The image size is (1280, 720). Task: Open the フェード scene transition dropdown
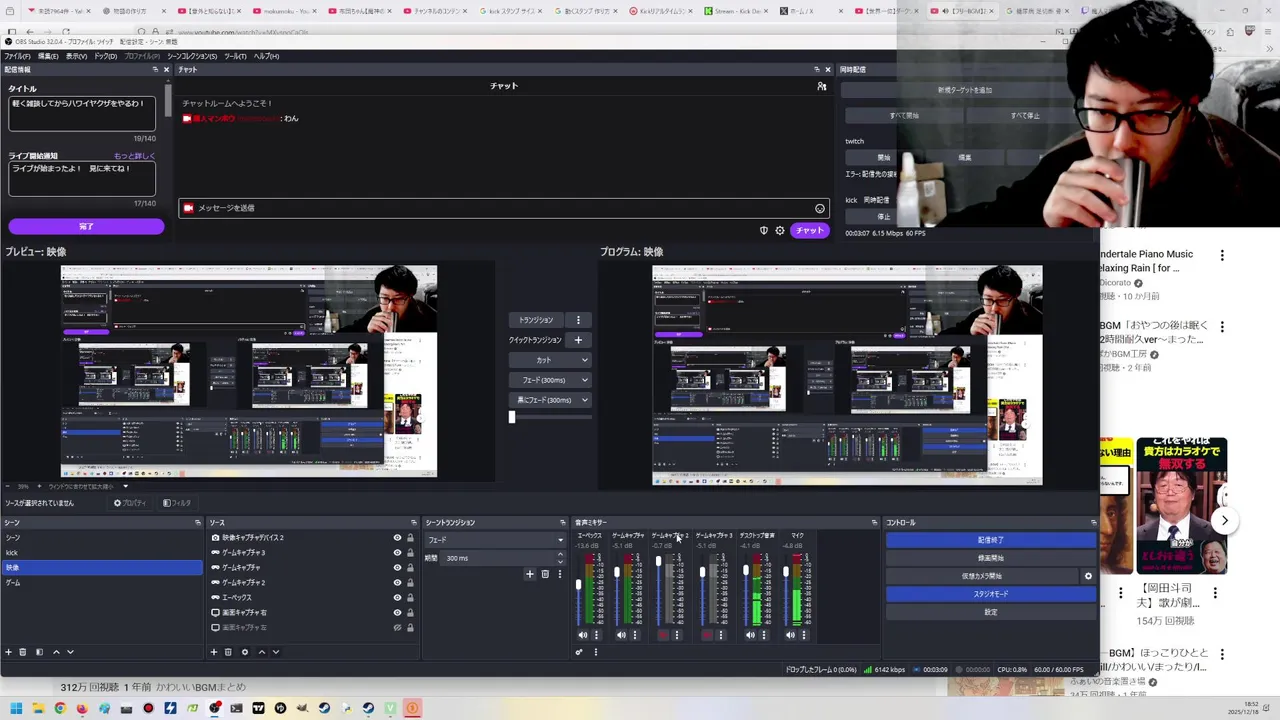pyautogui.click(x=495, y=540)
